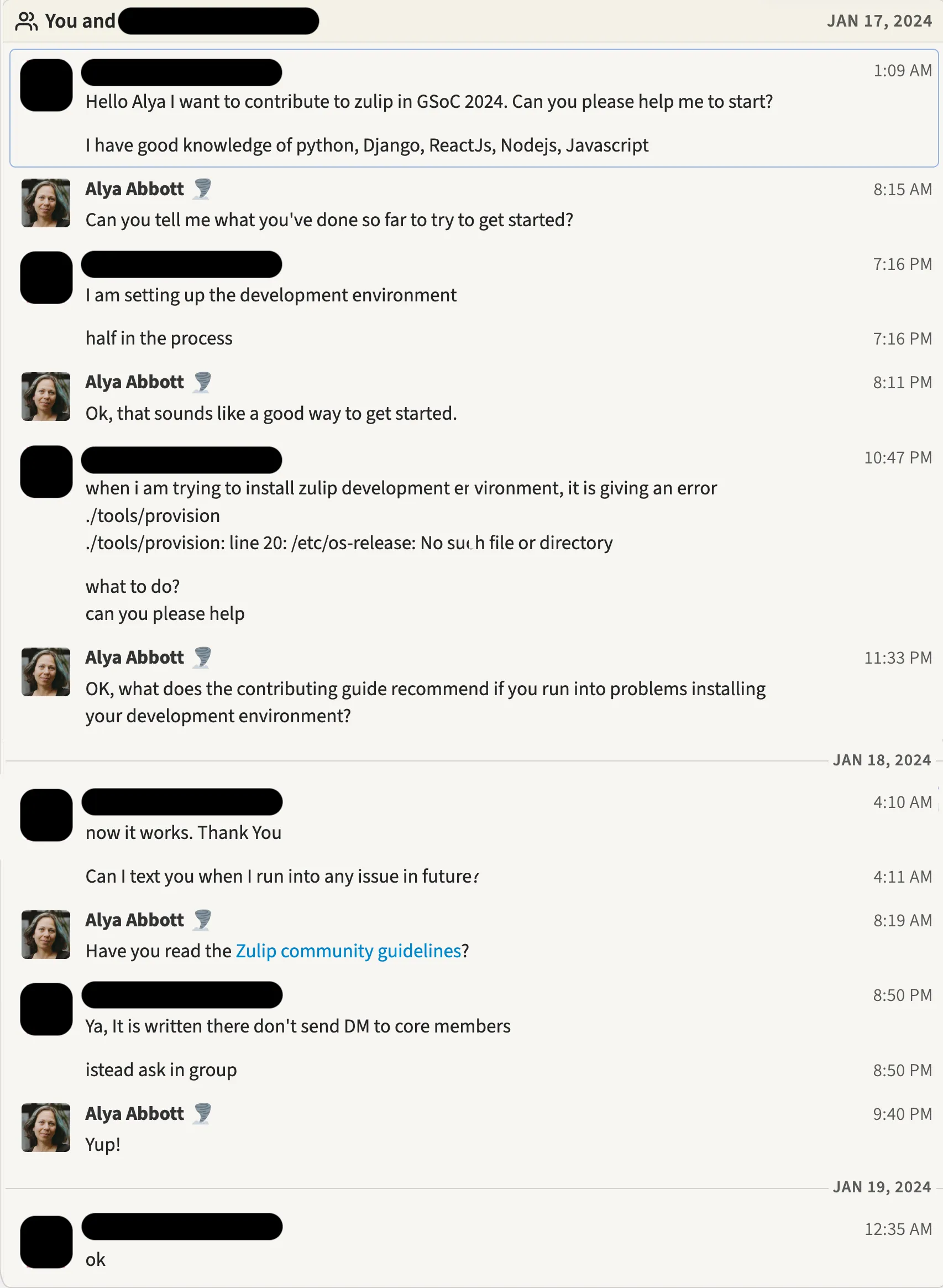Click Alya Abbott's name on the 8:11 PM message
943x1288 pixels.
click(x=135, y=382)
